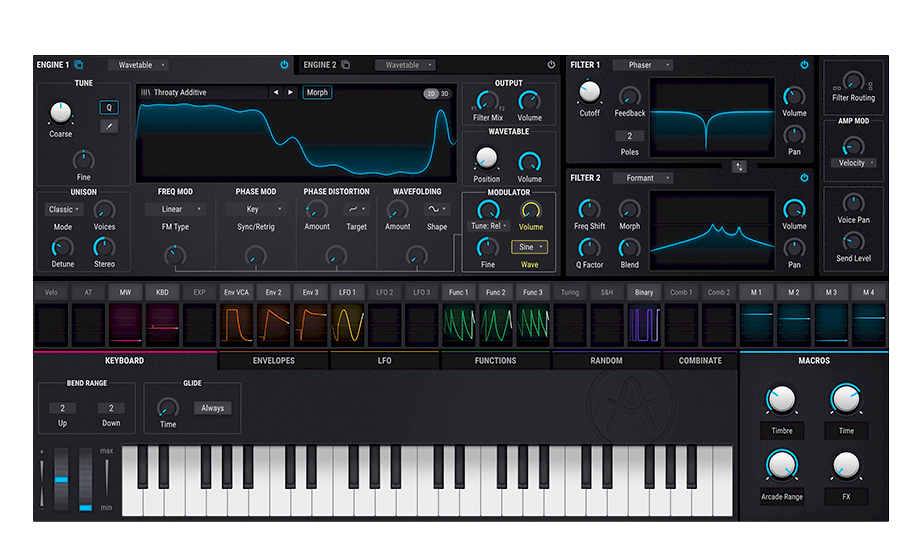Toggle the Engine 1 power button
Image resolution: width=921 pixels, height=533 pixels.
(x=284, y=65)
